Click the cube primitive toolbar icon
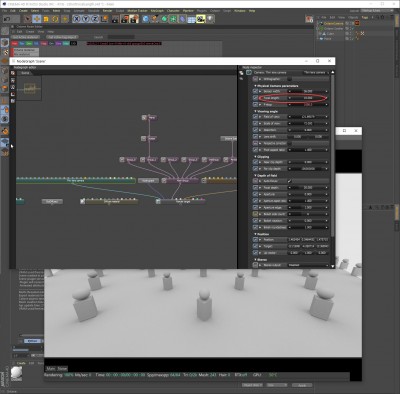Viewport: 400px width, 394px height. (x=145, y=19)
